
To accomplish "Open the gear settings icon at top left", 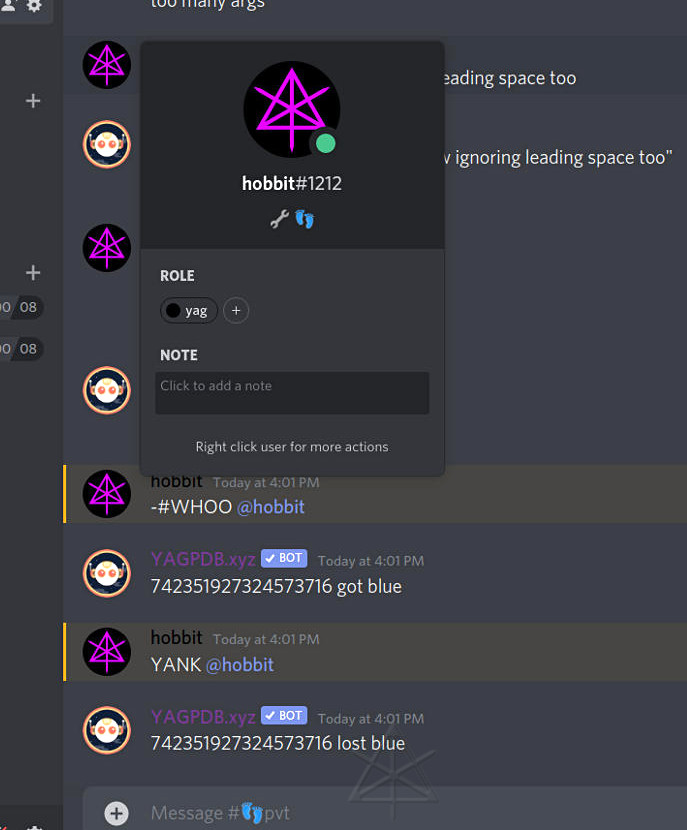I will pyautogui.click(x=34, y=6).
